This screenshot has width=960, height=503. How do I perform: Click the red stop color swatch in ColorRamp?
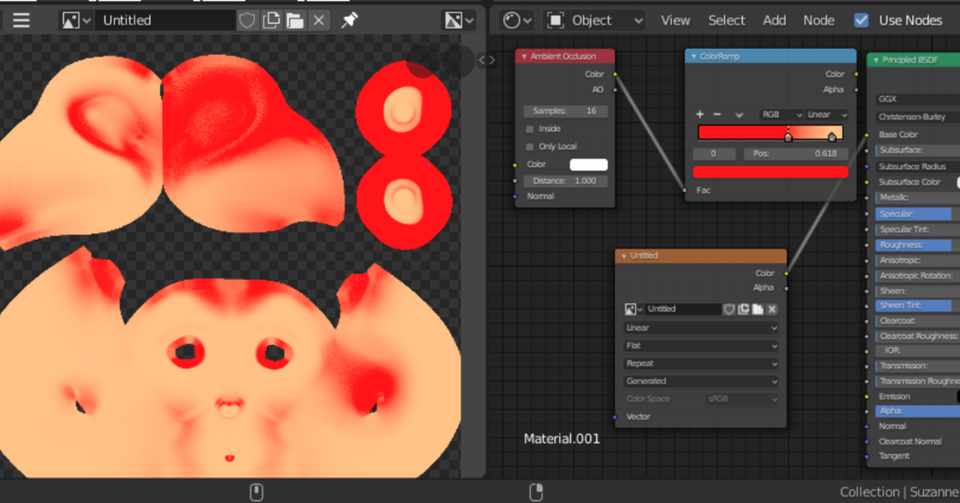point(770,172)
